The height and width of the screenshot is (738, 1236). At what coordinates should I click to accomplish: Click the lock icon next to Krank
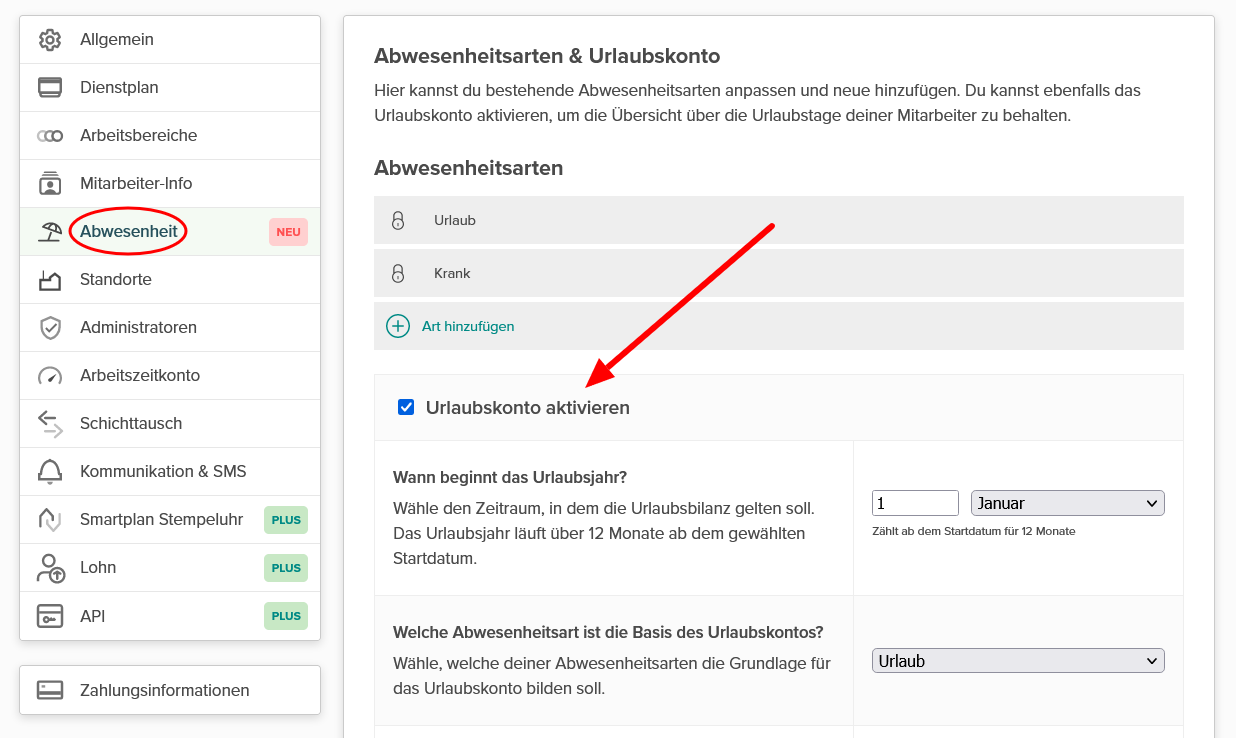(398, 273)
